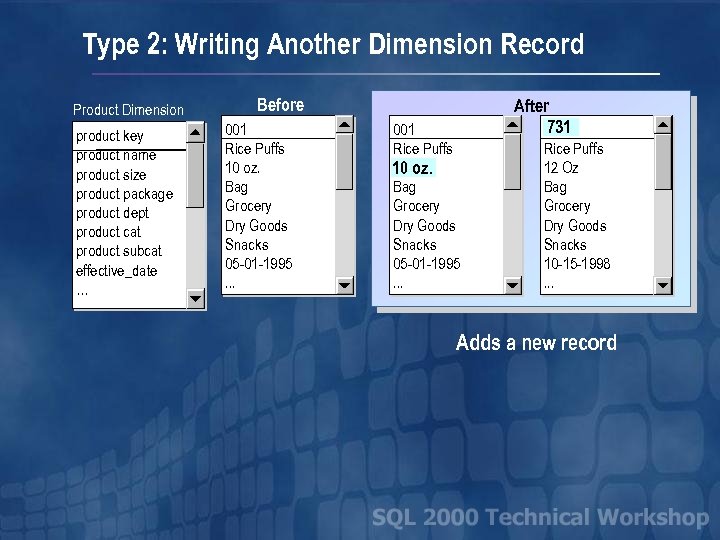
Task: Click 'Grocery' in the 731 record
Action: pos(567,206)
